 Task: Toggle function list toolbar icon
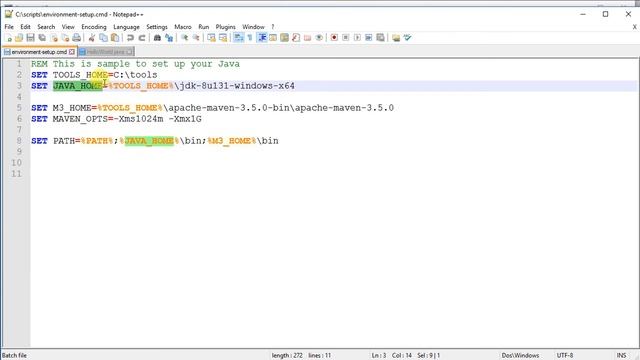coord(296,38)
